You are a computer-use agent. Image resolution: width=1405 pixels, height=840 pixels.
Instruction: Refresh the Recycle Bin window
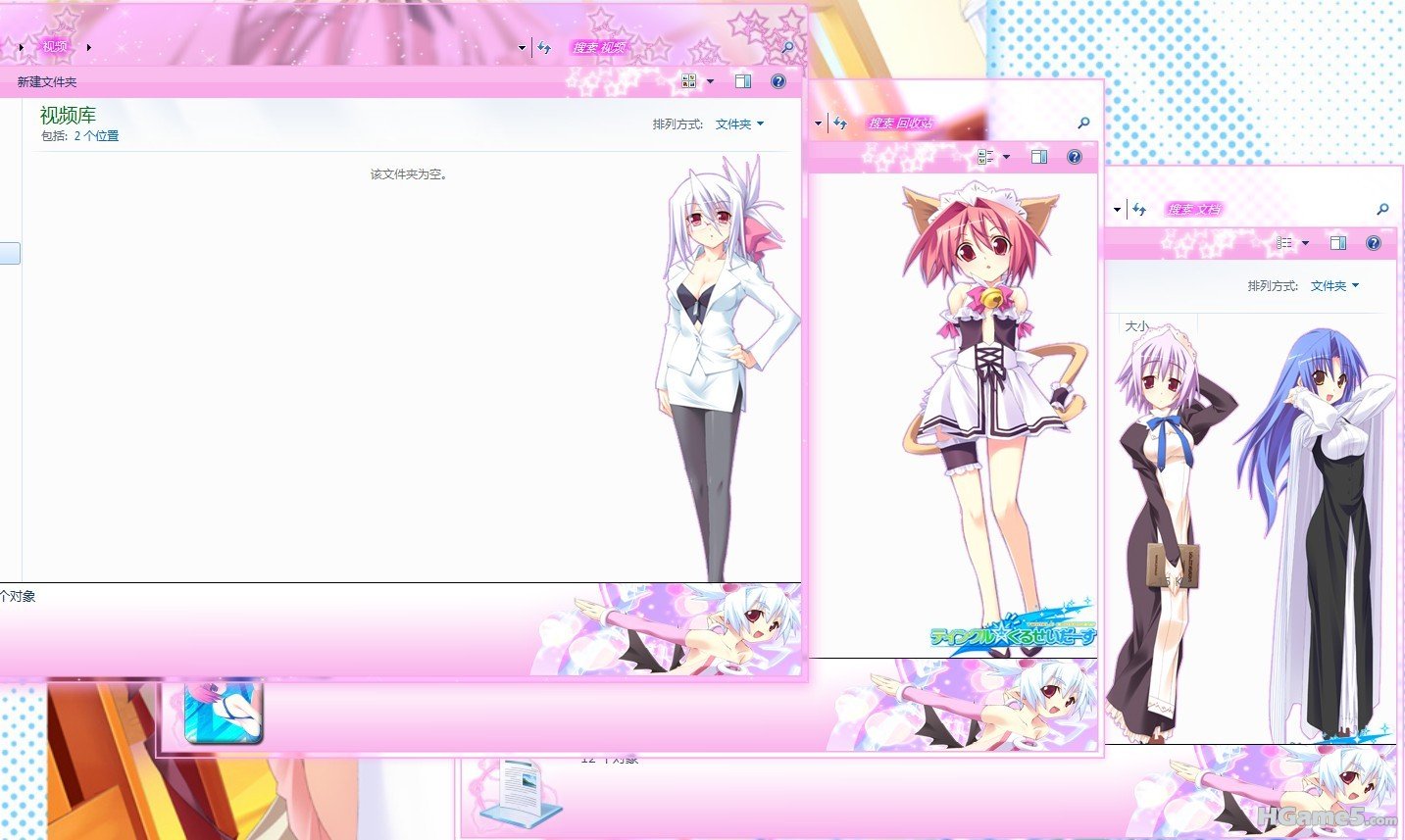pyautogui.click(x=840, y=124)
